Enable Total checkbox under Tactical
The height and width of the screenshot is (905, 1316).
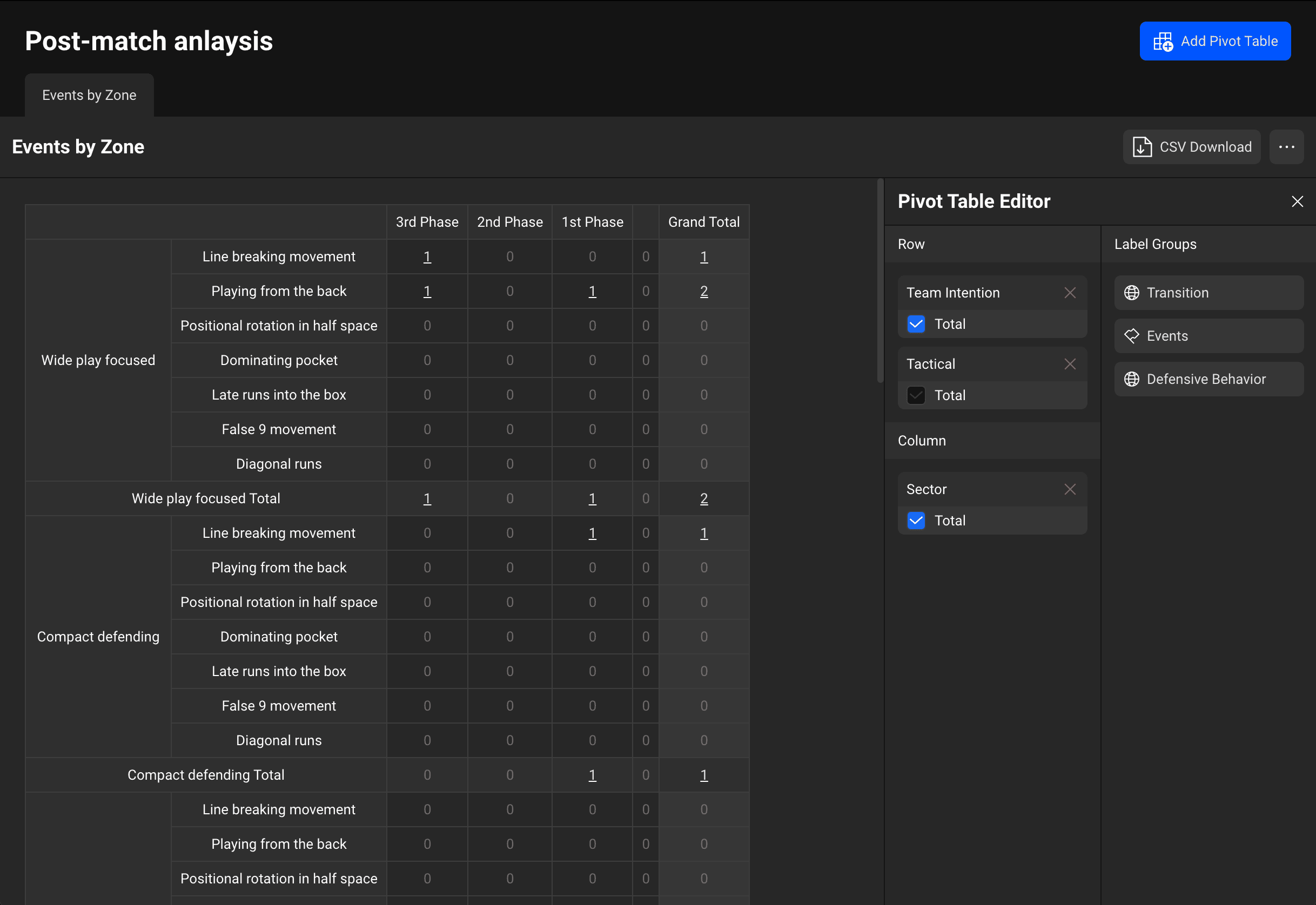click(916, 395)
